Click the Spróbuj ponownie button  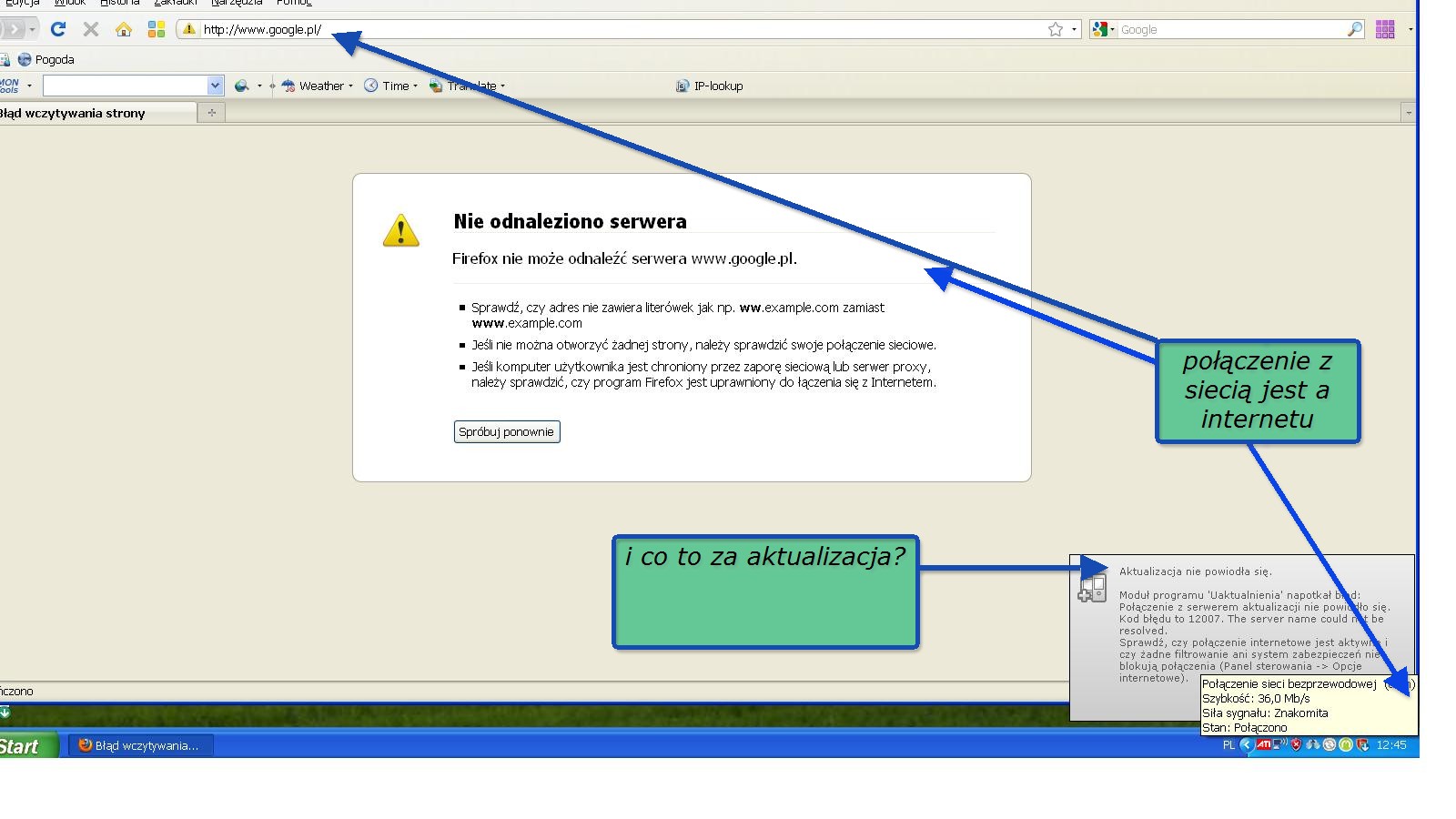(x=507, y=431)
